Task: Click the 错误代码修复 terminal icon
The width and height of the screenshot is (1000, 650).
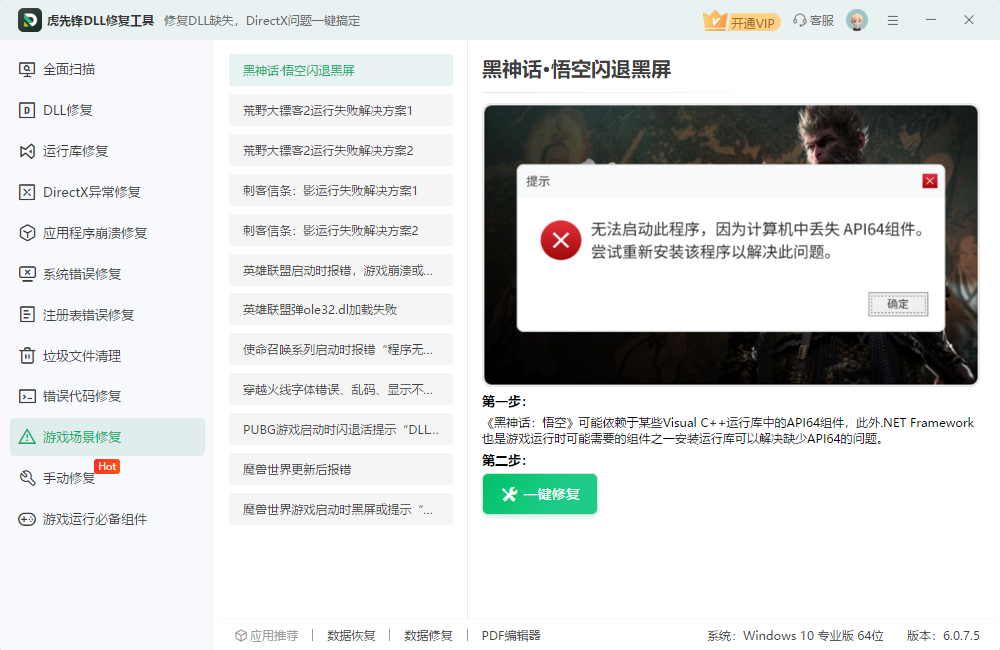Action: click(27, 396)
